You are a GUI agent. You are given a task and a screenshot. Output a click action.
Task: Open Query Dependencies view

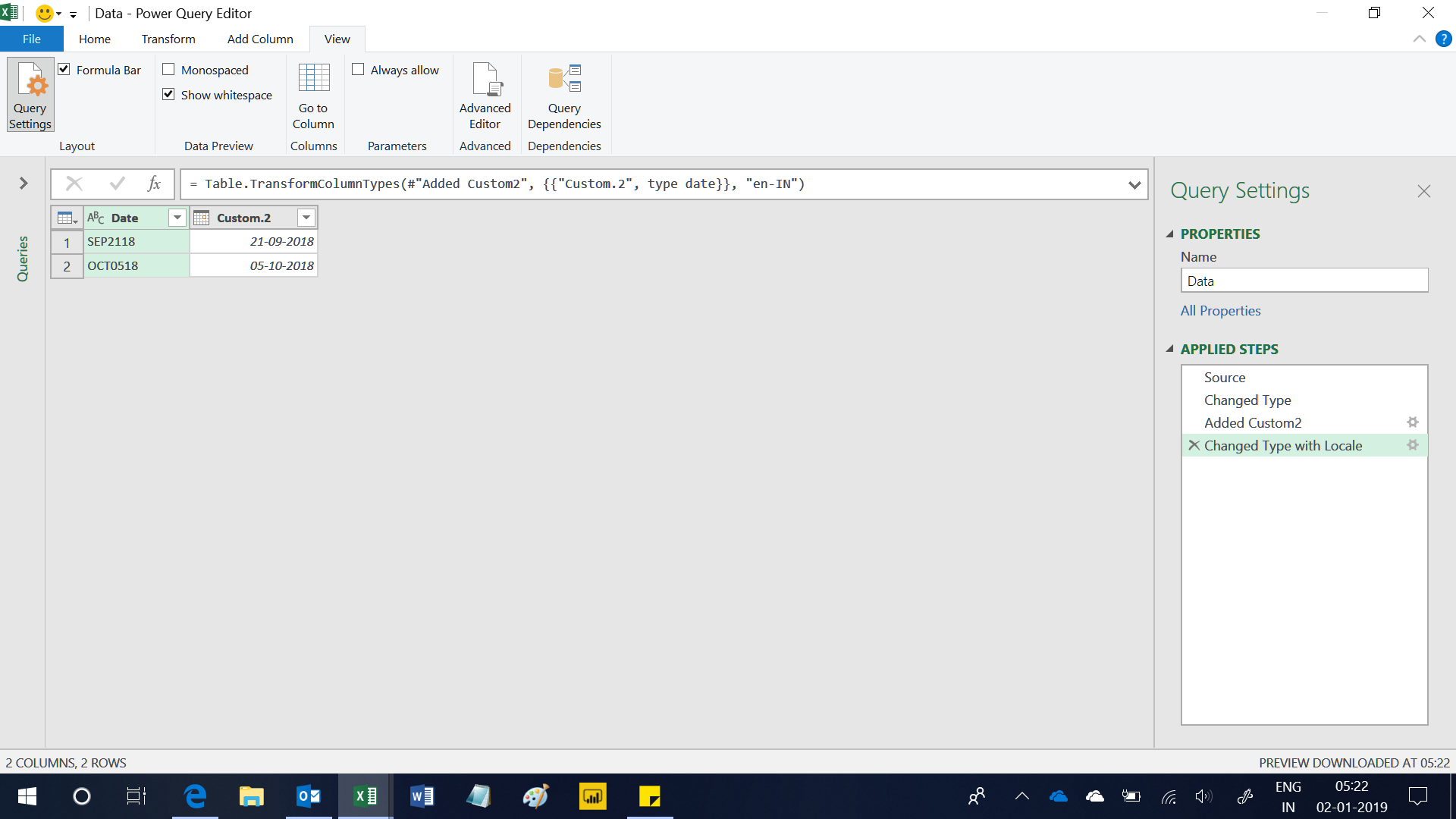[x=564, y=96]
